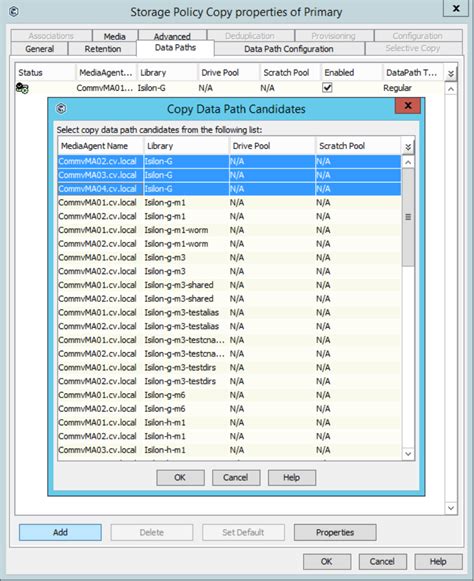Select the Data Paths tab
474x581 pixels.
tap(175, 48)
